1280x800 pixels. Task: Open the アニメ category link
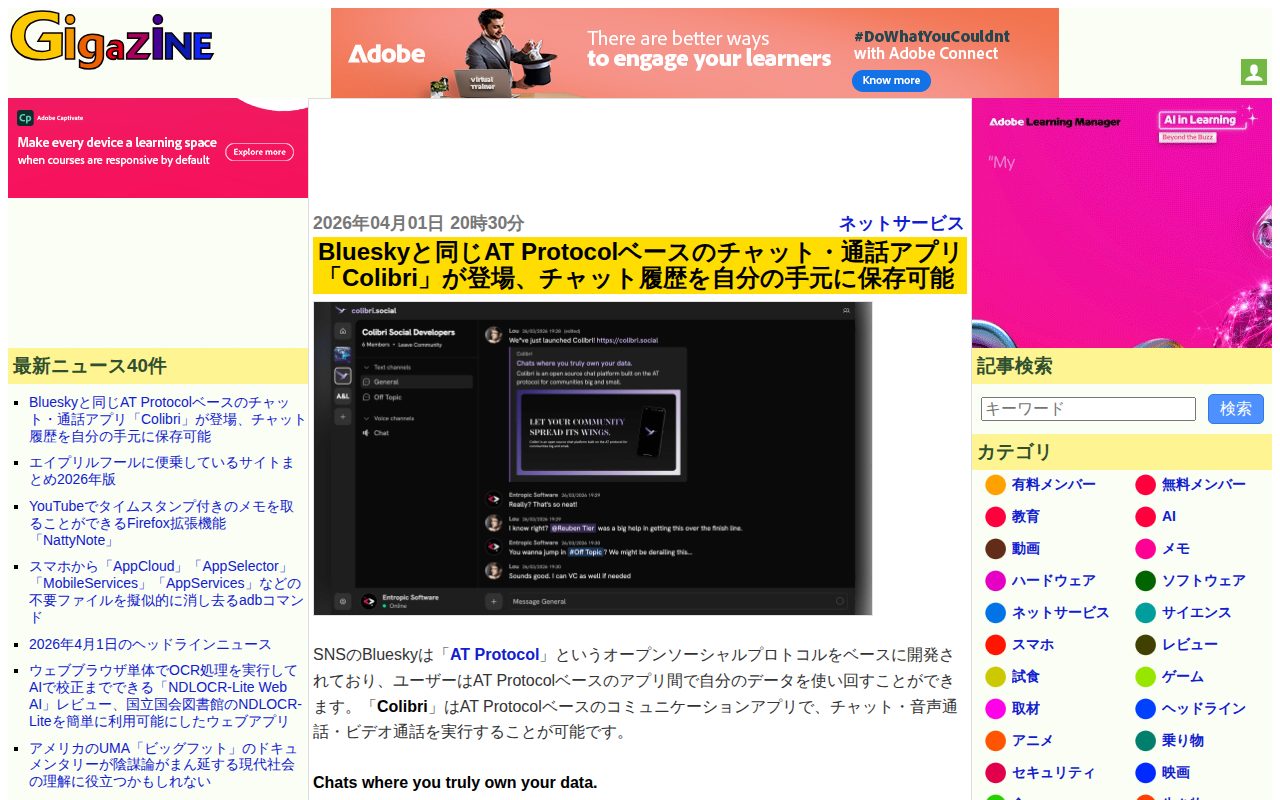pos(1033,741)
